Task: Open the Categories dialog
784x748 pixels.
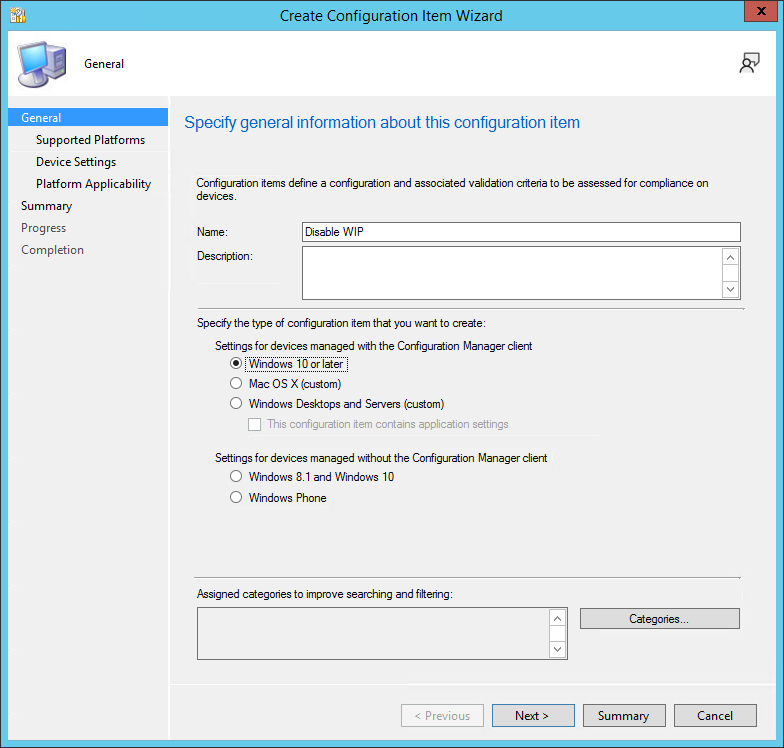Action: (x=659, y=619)
